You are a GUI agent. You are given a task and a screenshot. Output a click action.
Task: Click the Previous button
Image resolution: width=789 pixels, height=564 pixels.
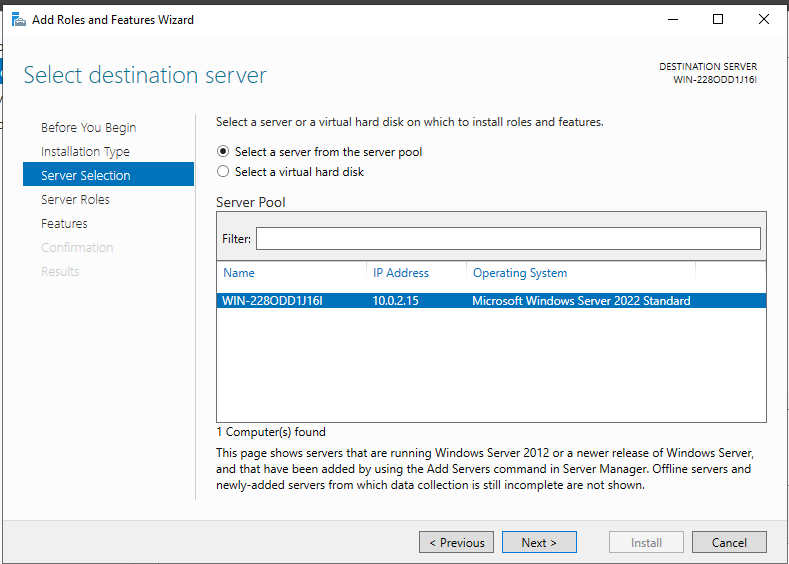[456, 542]
